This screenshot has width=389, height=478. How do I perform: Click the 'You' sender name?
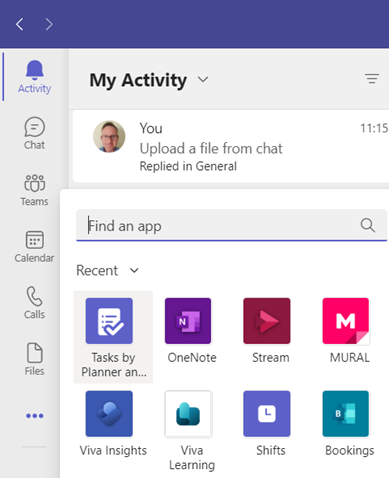pyautogui.click(x=151, y=128)
